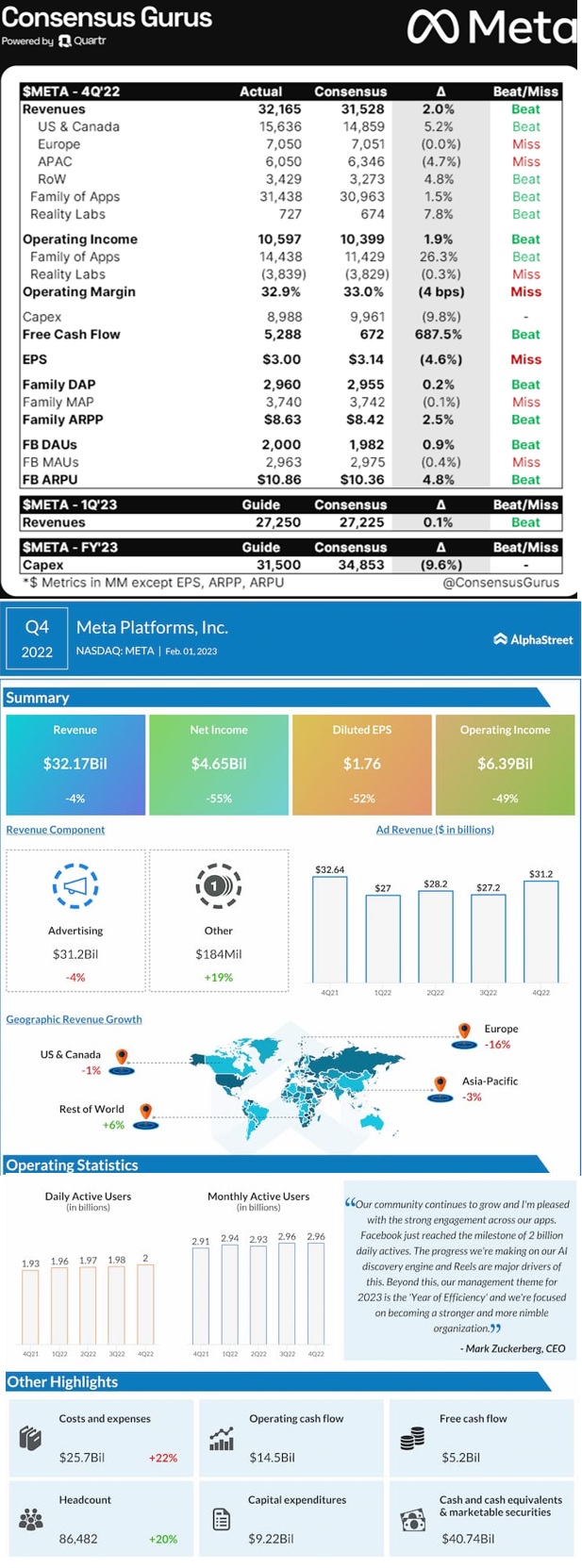Click the AlphaStreet logo

533,639
